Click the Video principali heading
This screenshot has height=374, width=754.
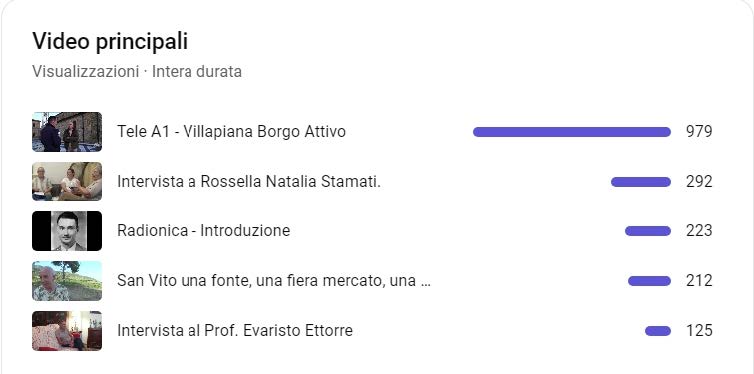tap(110, 41)
